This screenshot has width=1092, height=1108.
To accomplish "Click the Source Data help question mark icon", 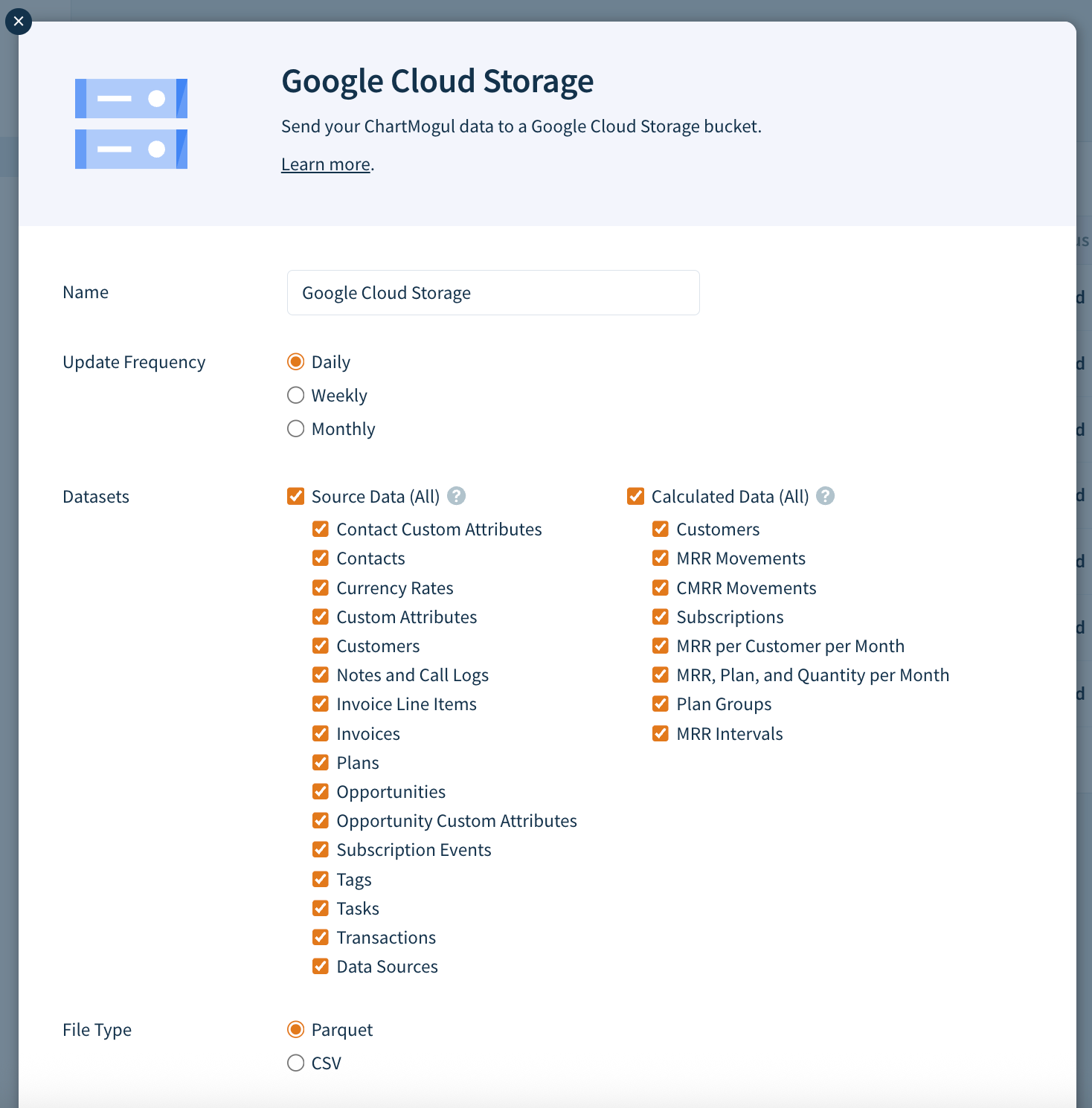I will (x=457, y=496).
